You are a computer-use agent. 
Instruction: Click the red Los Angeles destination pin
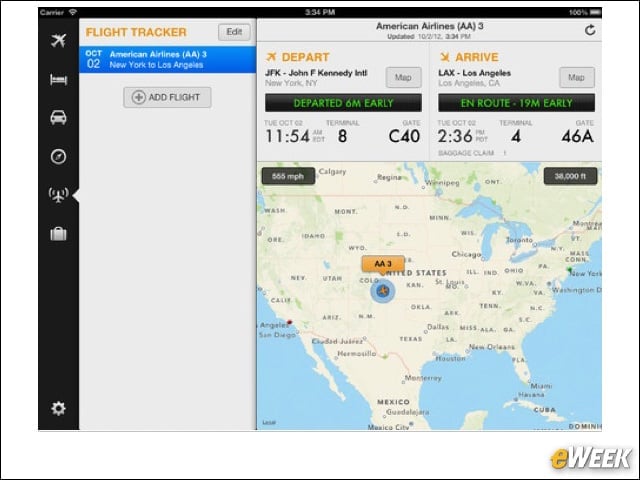click(289, 322)
